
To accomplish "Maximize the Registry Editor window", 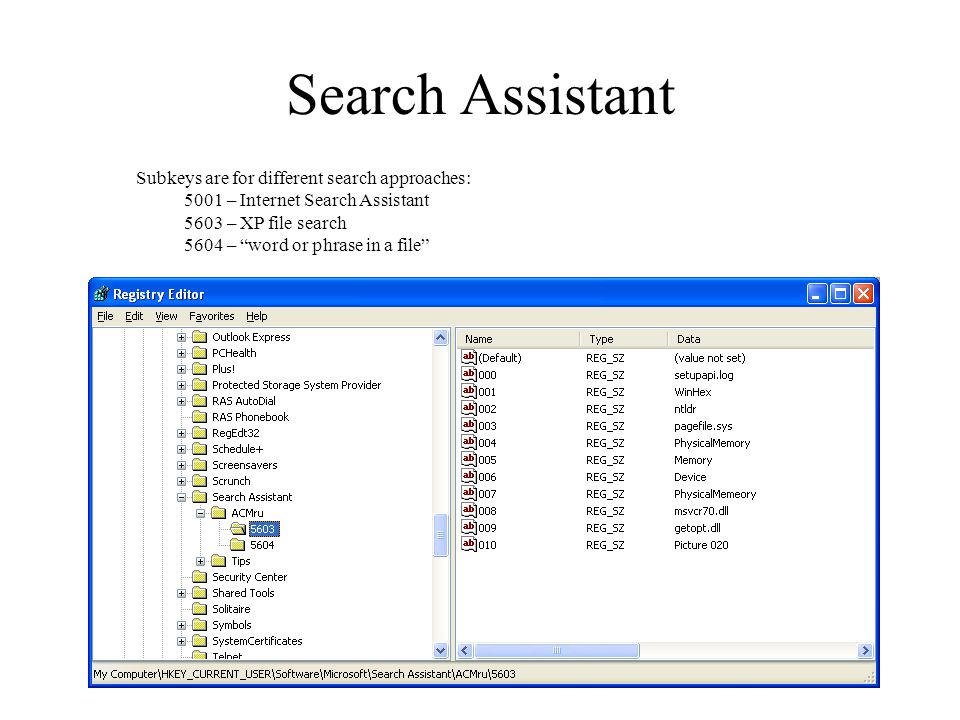I will [x=840, y=294].
